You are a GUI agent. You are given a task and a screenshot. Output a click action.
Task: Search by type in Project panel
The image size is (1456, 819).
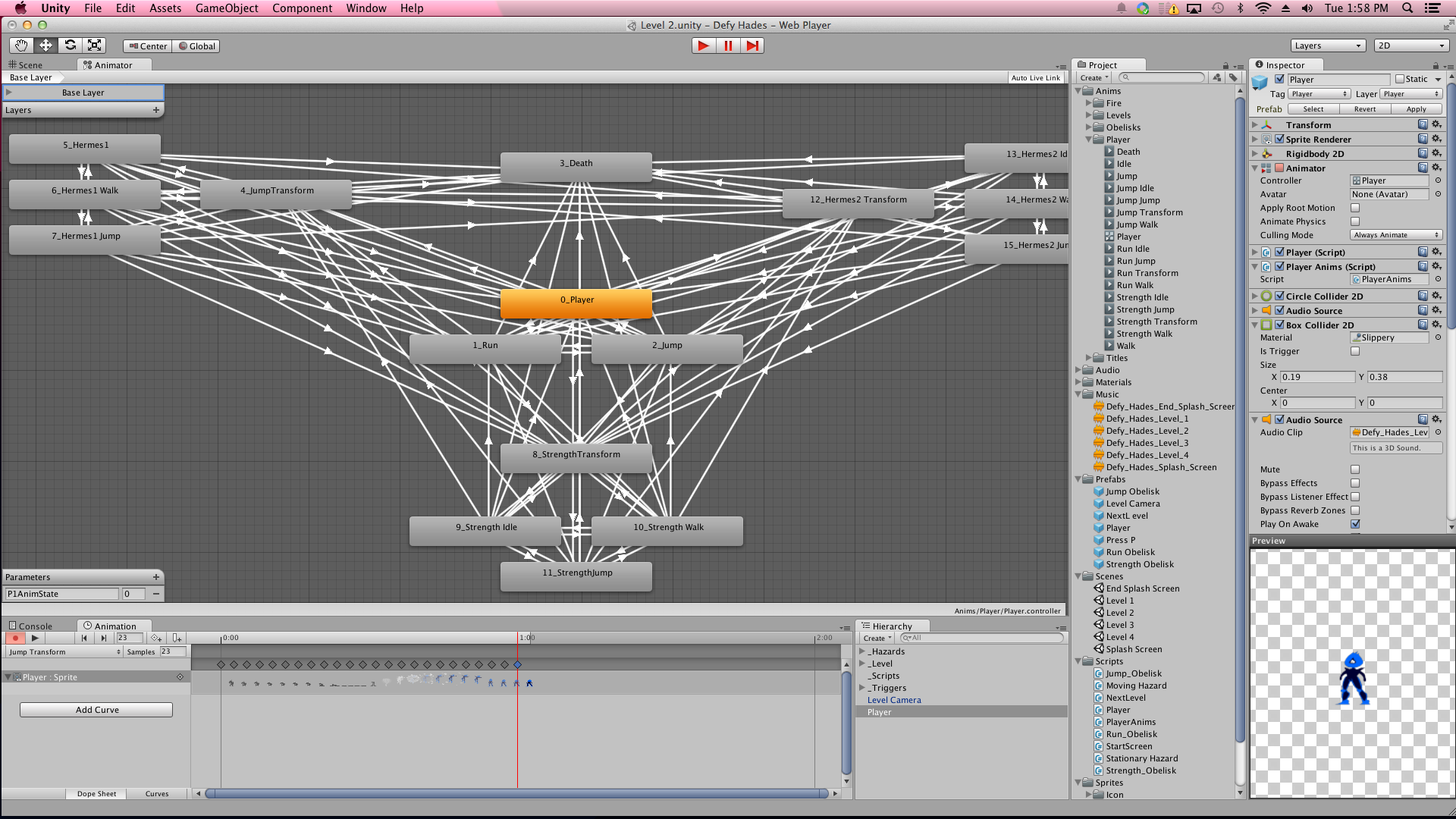[x=1217, y=77]
